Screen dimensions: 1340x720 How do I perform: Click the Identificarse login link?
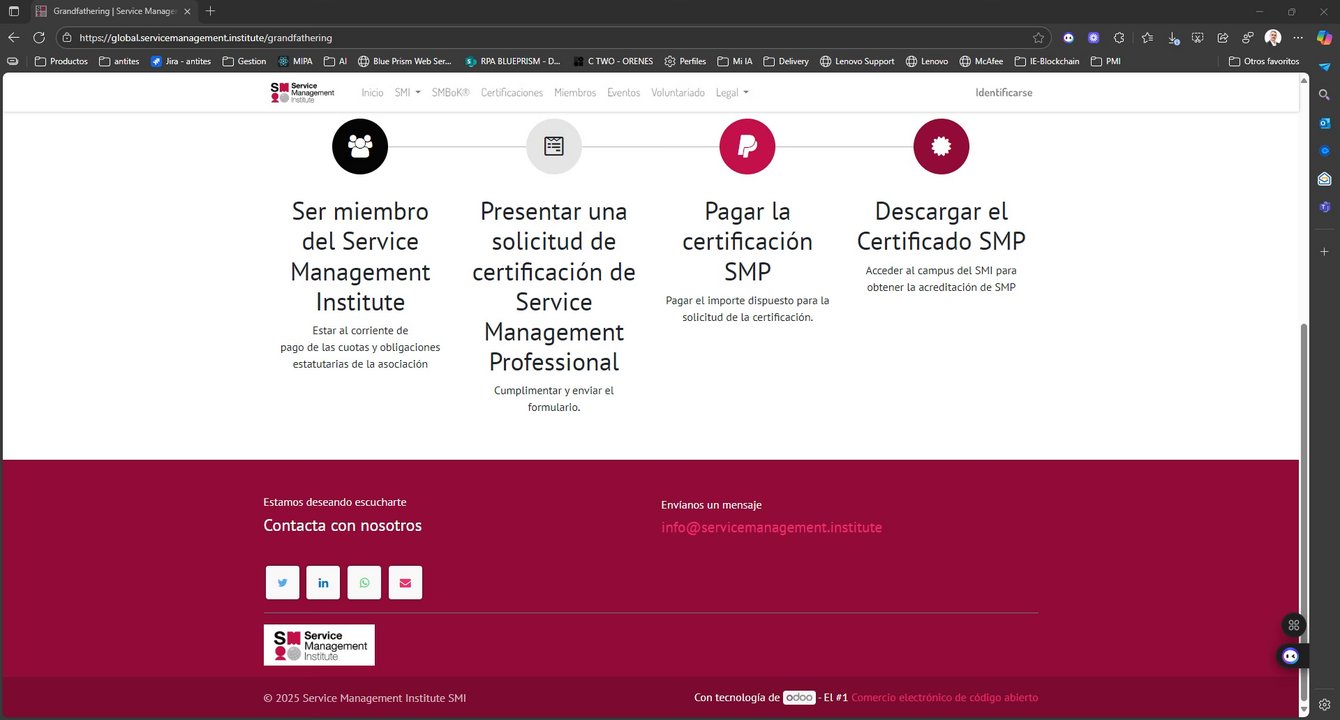(x=1004, y=92)
